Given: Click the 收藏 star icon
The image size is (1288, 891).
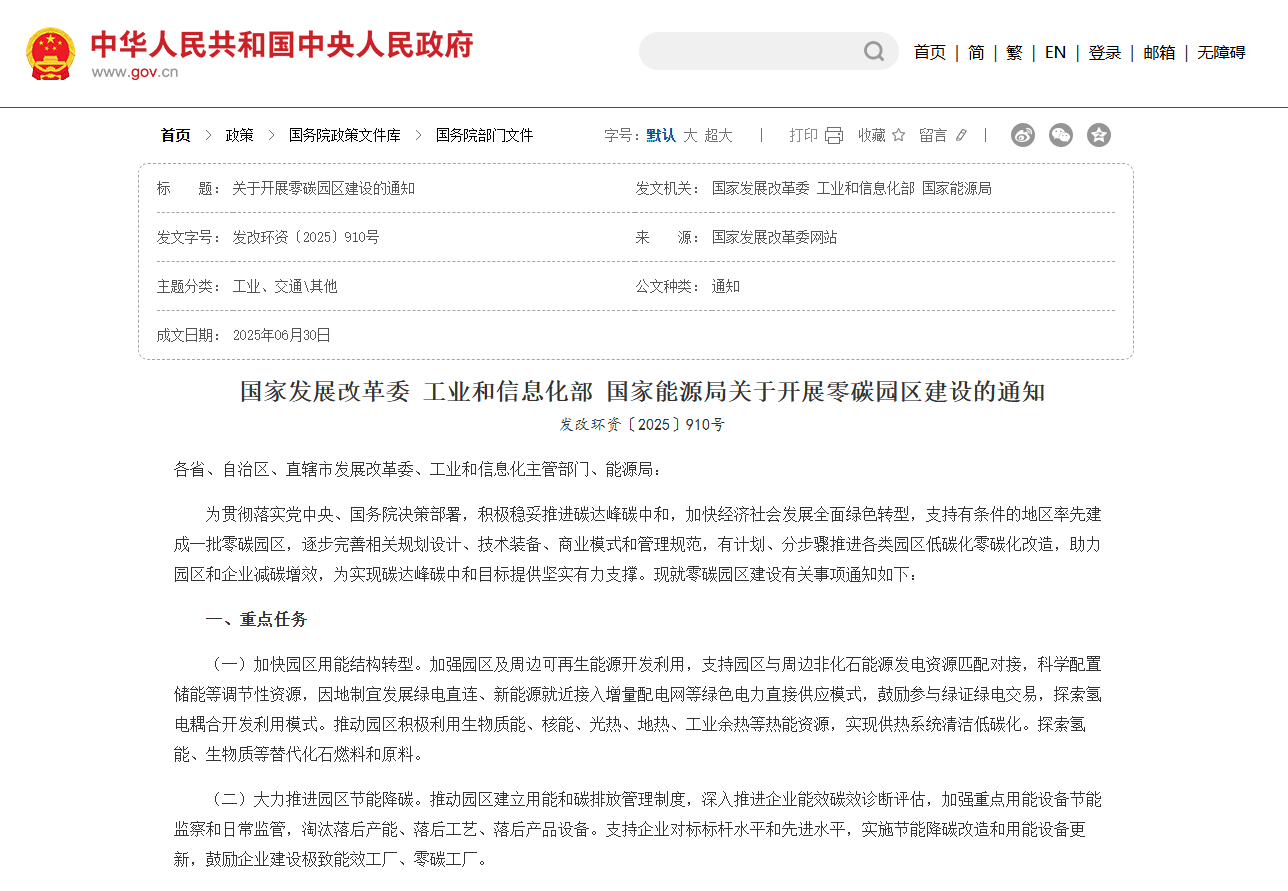Looking at the screenshot, I should 898,136.
